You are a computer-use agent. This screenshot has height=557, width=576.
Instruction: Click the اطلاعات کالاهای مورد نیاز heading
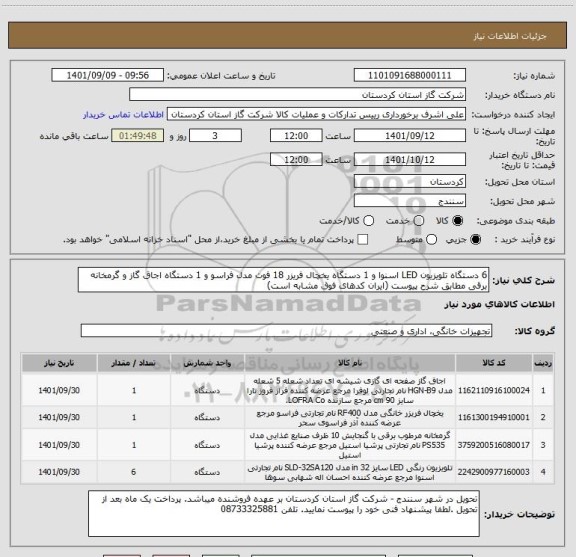(500, 305)
